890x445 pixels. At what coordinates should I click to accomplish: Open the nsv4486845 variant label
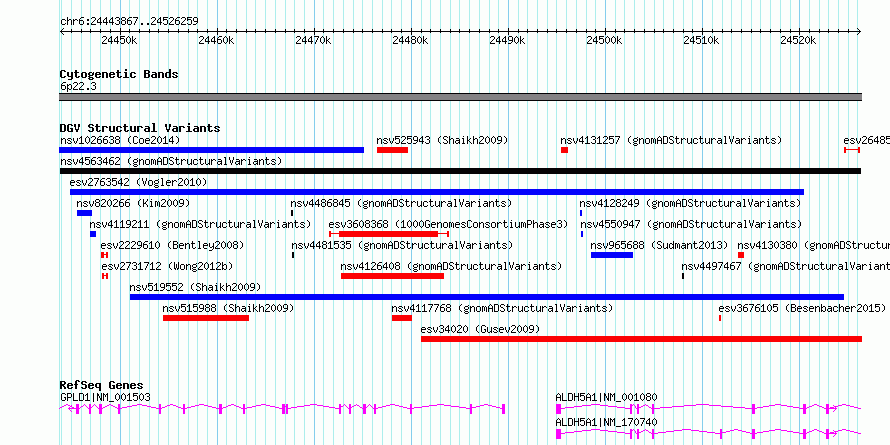401,203
